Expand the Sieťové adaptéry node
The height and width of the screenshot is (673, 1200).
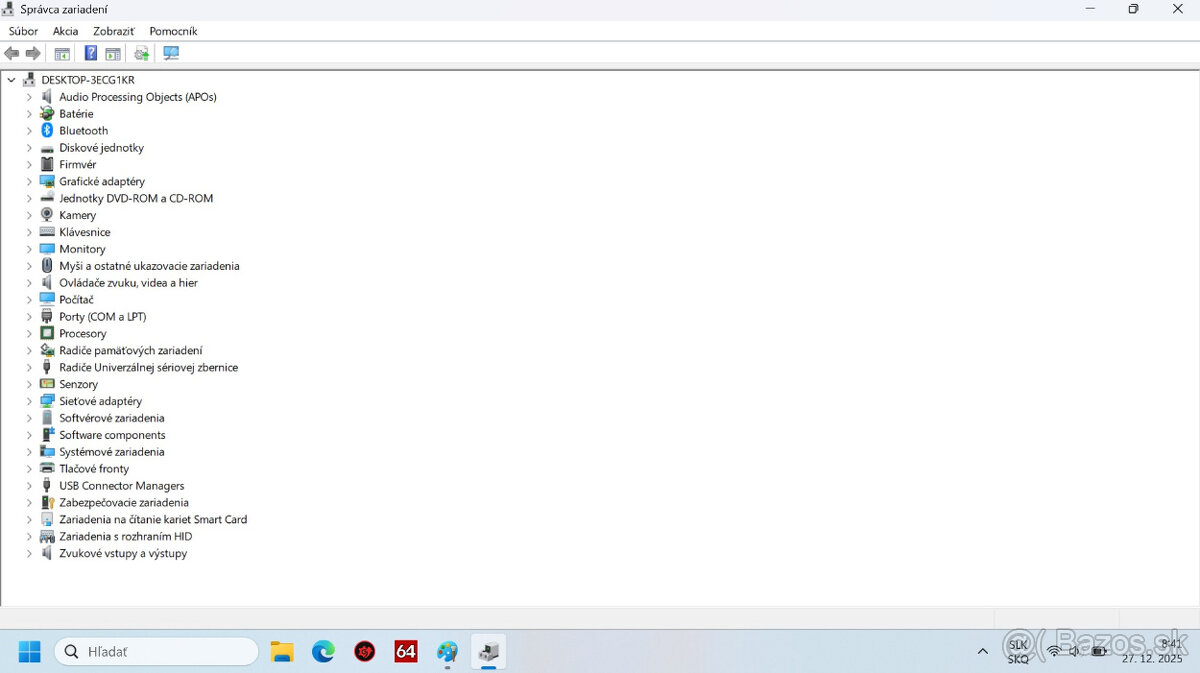point(29,401)
